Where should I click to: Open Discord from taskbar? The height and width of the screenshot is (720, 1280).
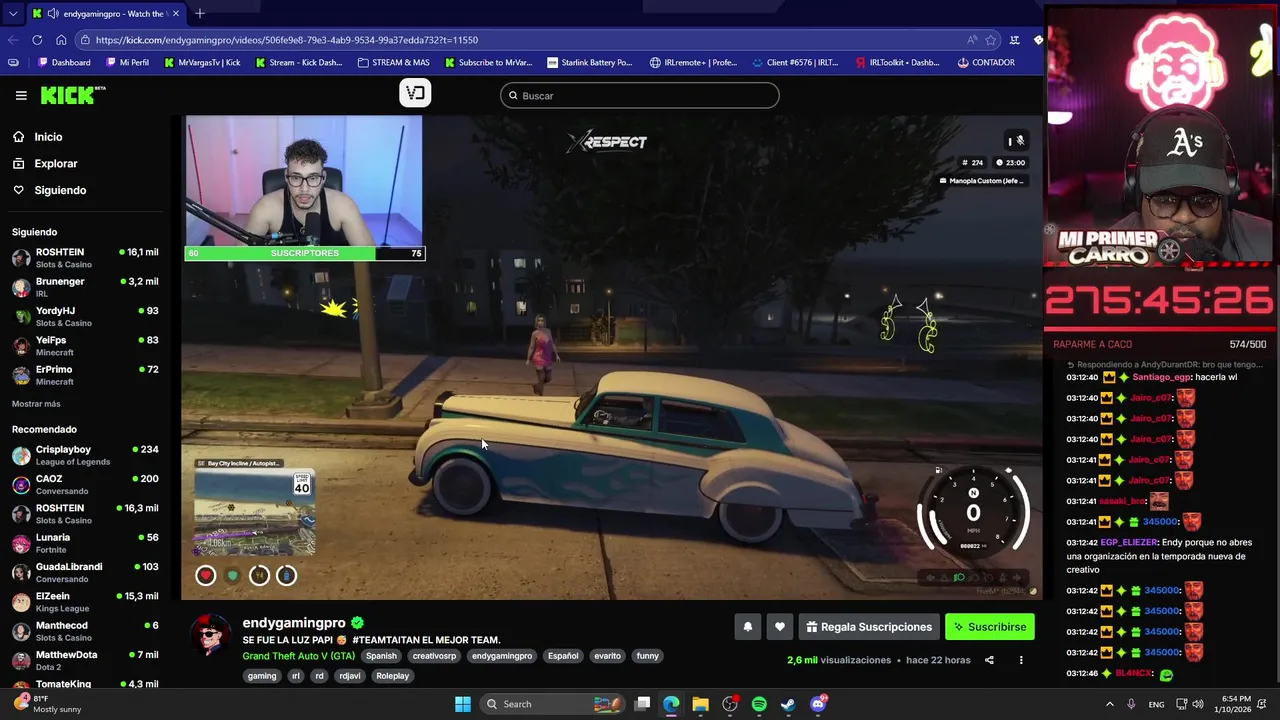(x=818, y=704)
